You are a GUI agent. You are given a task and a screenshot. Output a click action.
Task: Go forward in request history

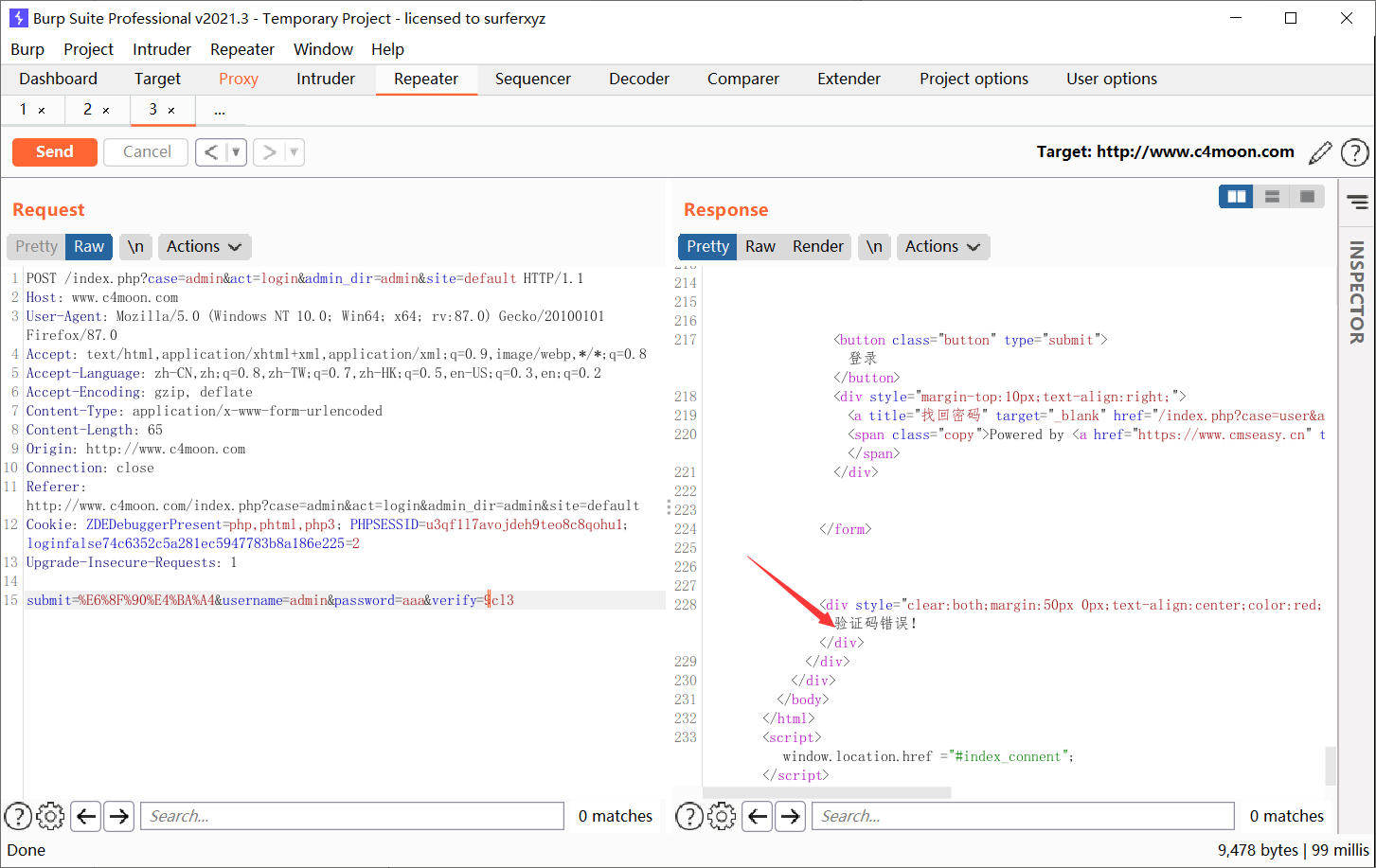click(x=269, y=152)
